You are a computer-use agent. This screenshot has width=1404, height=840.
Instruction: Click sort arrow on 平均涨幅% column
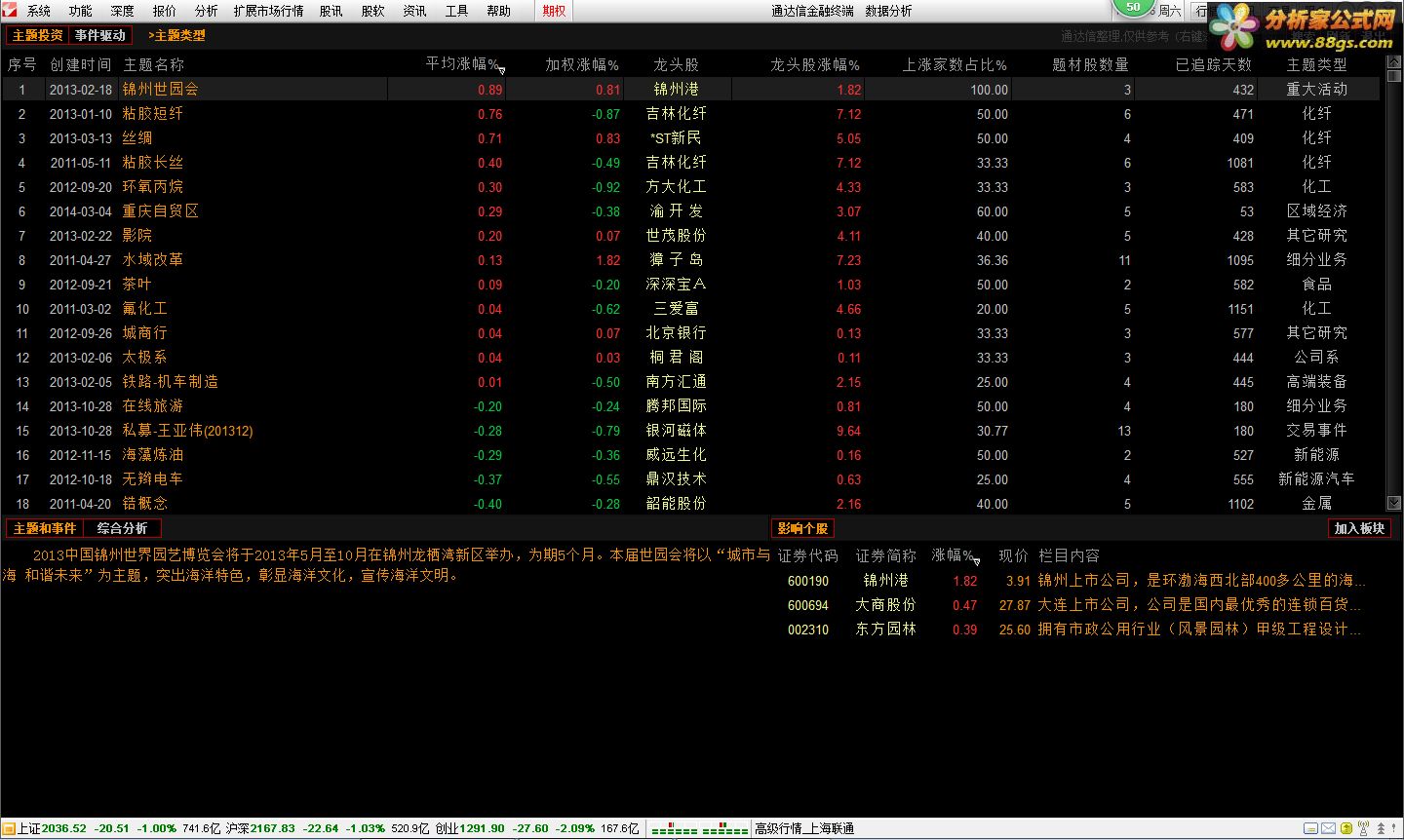coord(502,70)
